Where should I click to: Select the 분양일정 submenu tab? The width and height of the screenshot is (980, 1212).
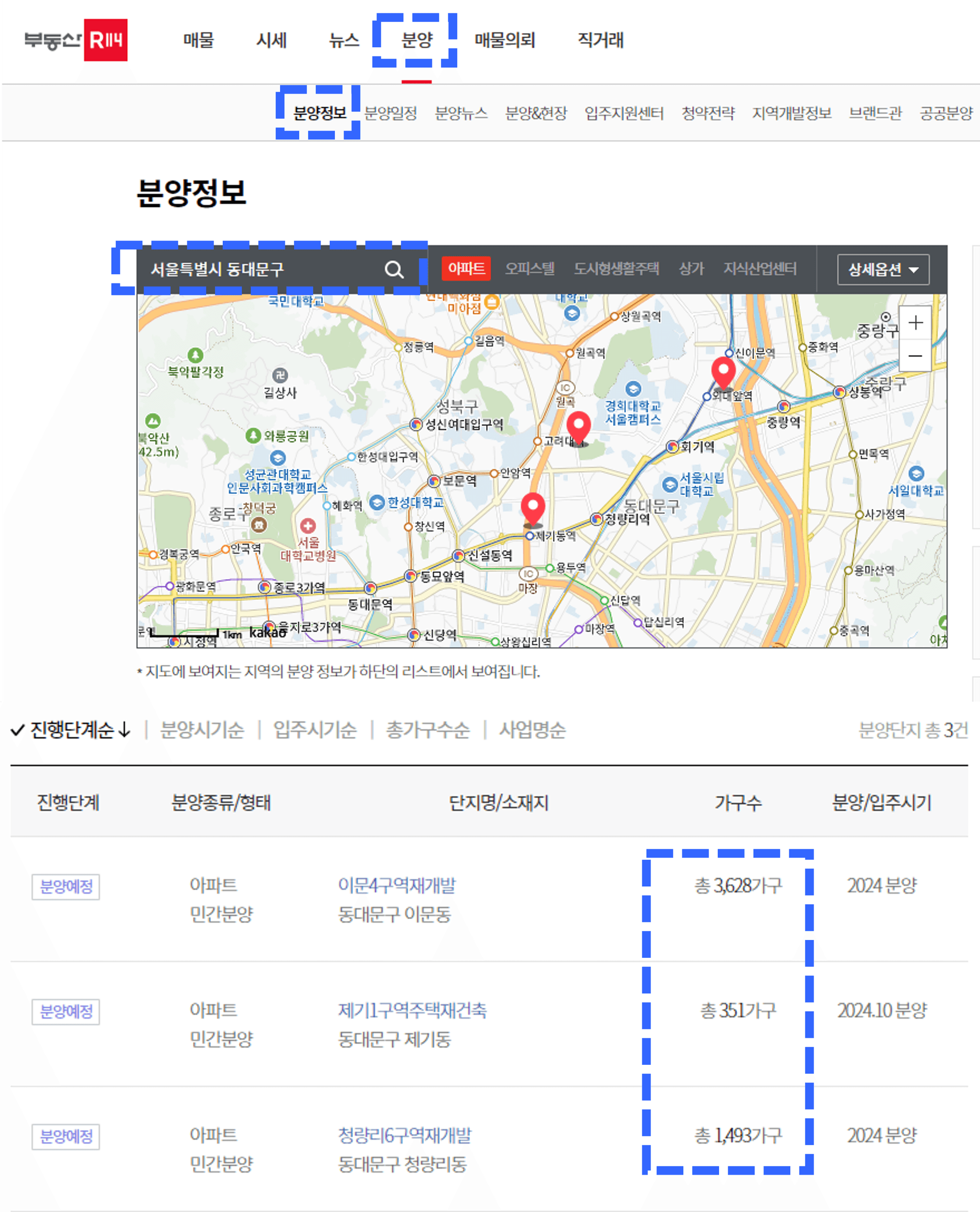click(391, 113)
